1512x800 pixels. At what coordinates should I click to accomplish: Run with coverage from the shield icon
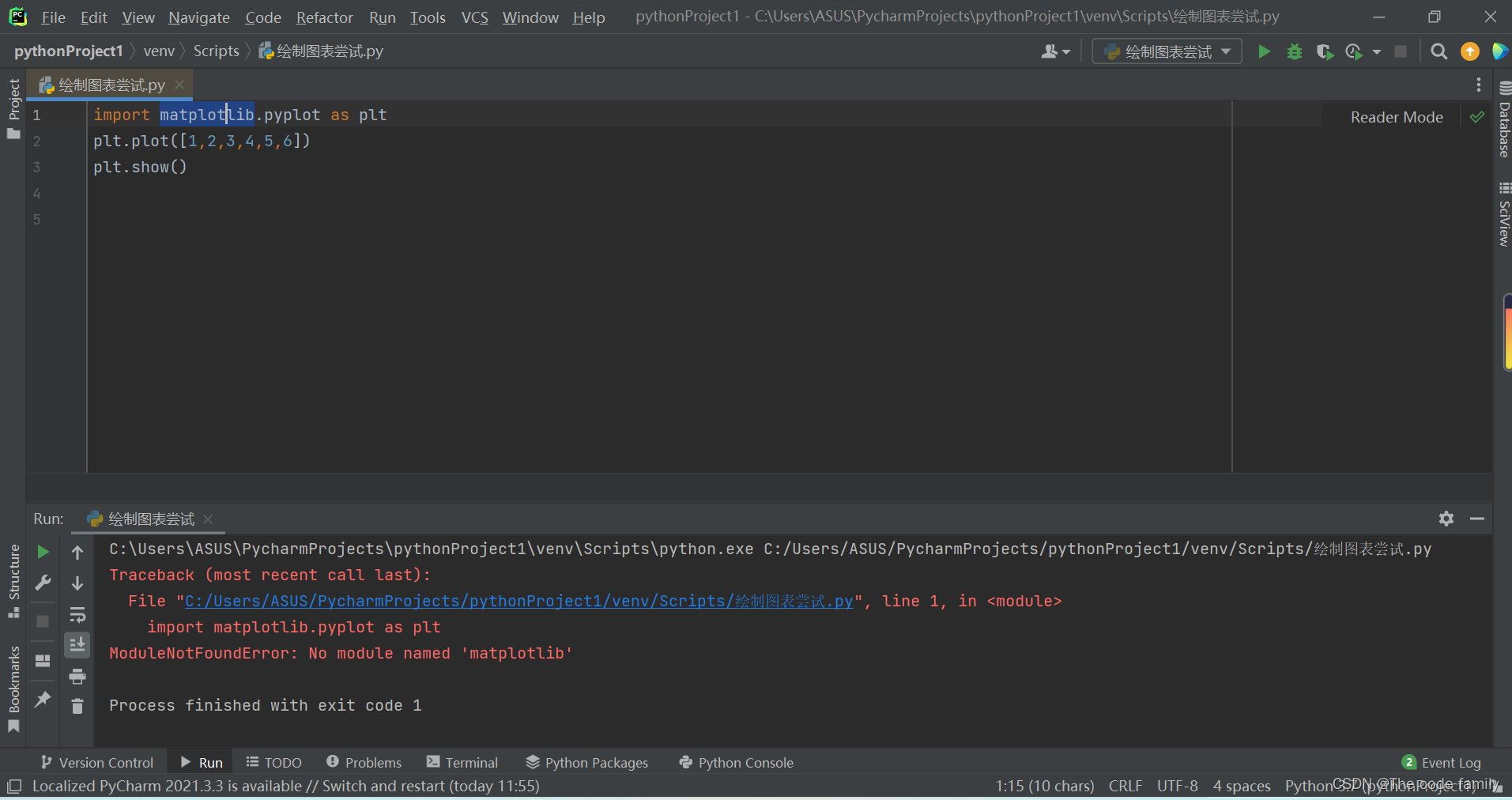pos(1325,51)
